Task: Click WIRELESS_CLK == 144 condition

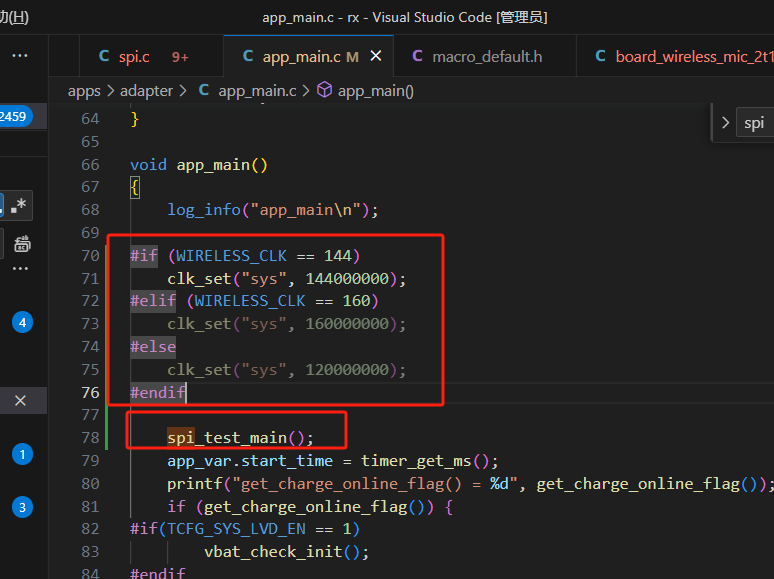Action: pos(264,255)
